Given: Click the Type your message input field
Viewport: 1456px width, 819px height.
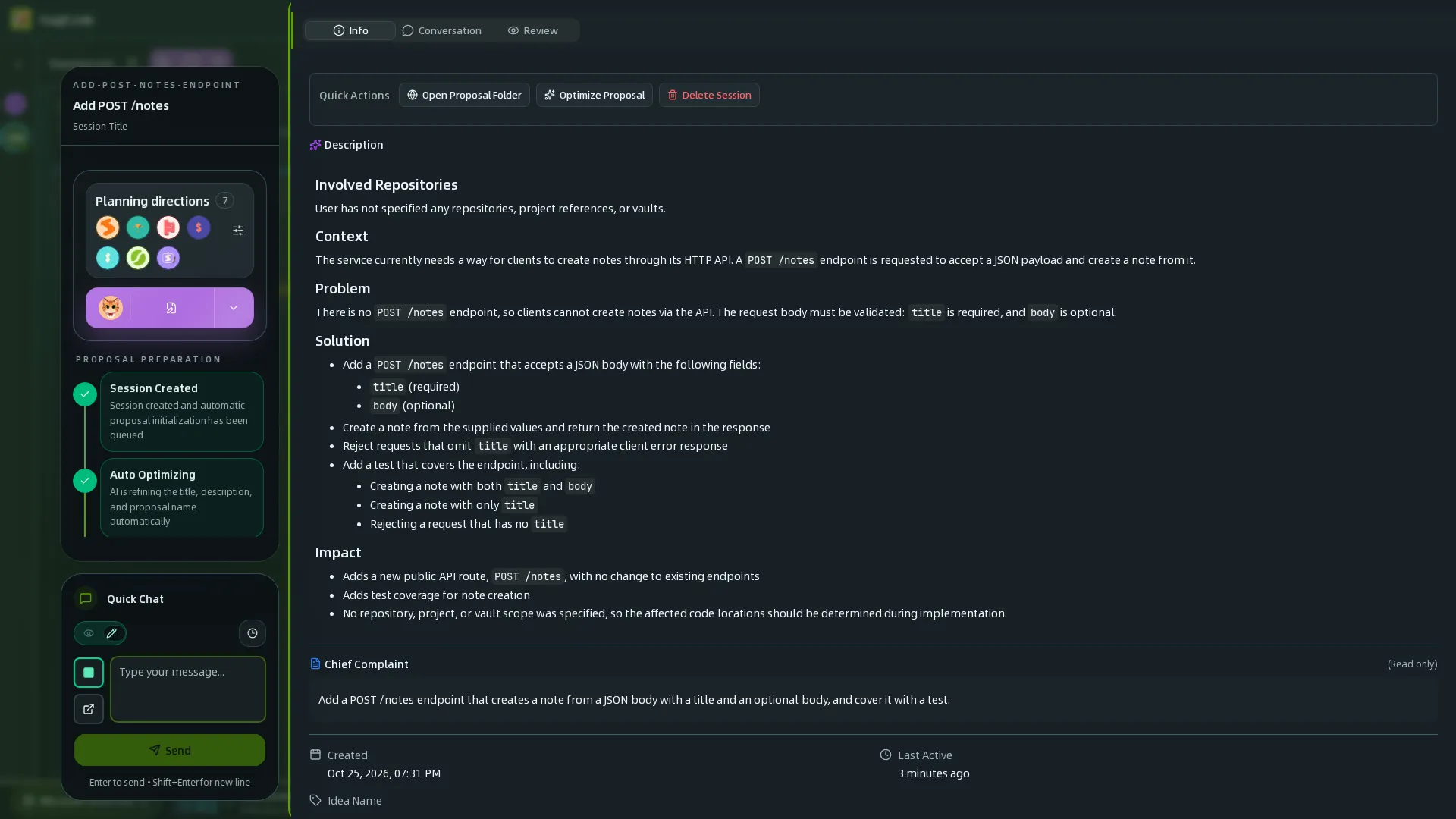Looking at the screenshot, I should (x=188, y=689).
